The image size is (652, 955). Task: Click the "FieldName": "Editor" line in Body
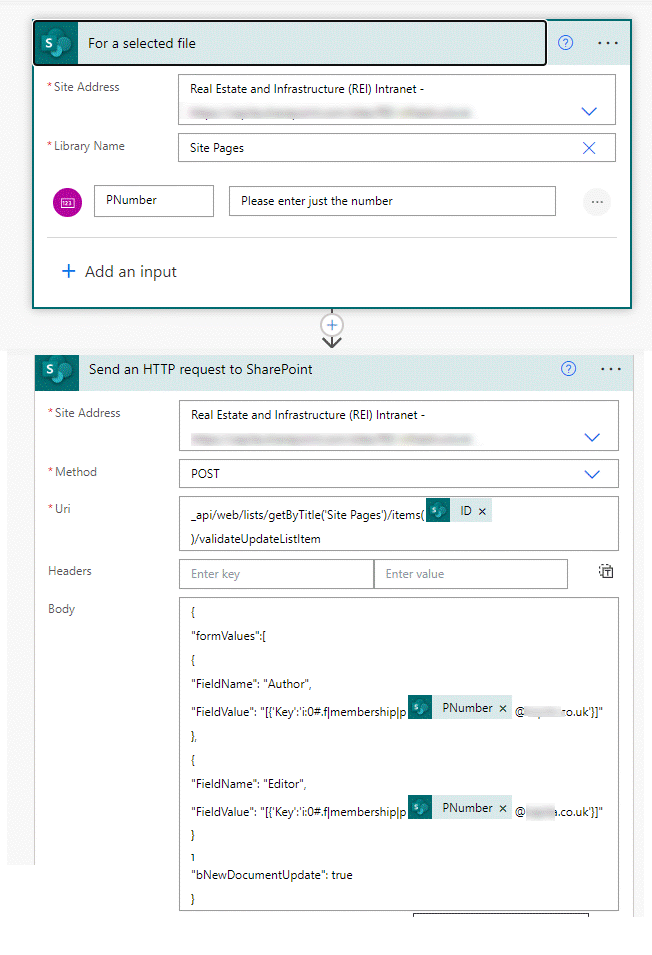[249, 784]
